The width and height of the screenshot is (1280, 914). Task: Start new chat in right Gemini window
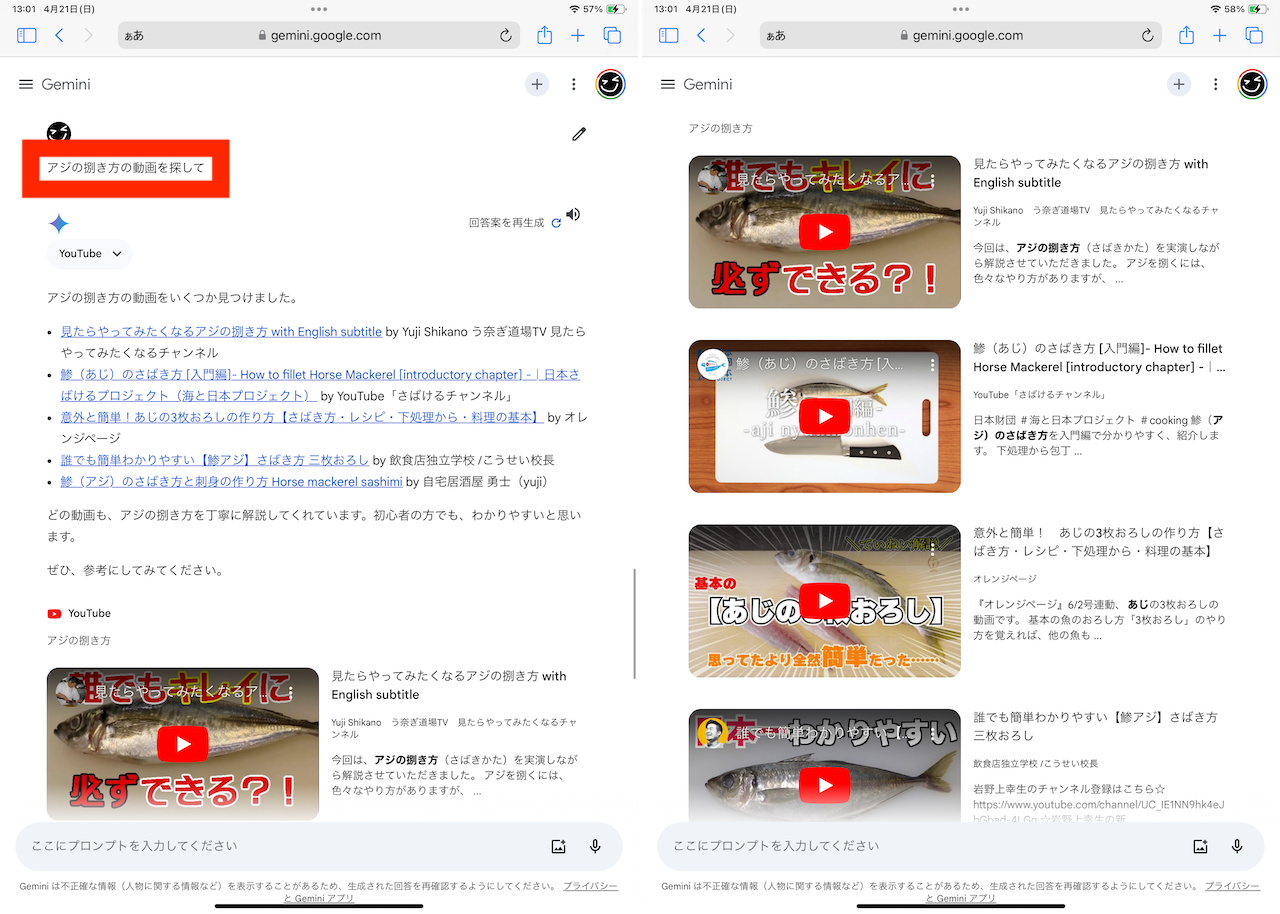(1179, 84)
